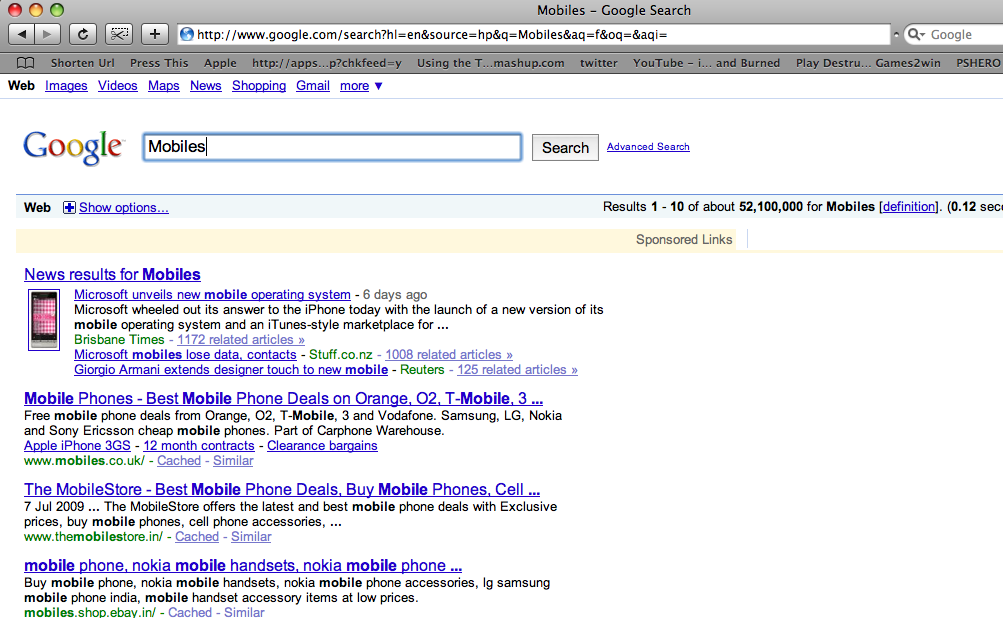Open Microsoft mobiles lose data, contacts article
The height and width of the screenshot is (618, 1003).
[x=186, y=354]
